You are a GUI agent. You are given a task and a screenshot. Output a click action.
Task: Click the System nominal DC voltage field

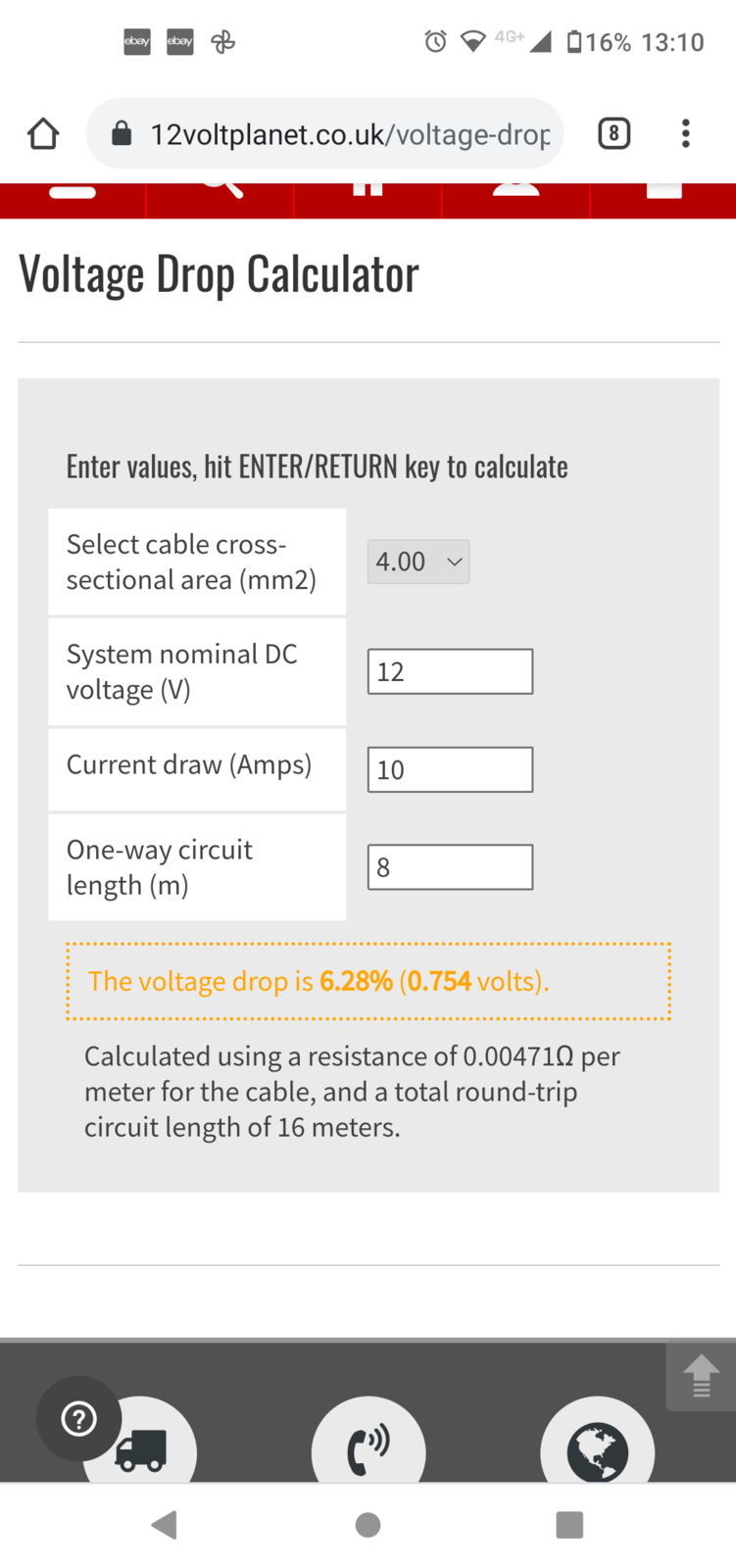pos(450,671)
